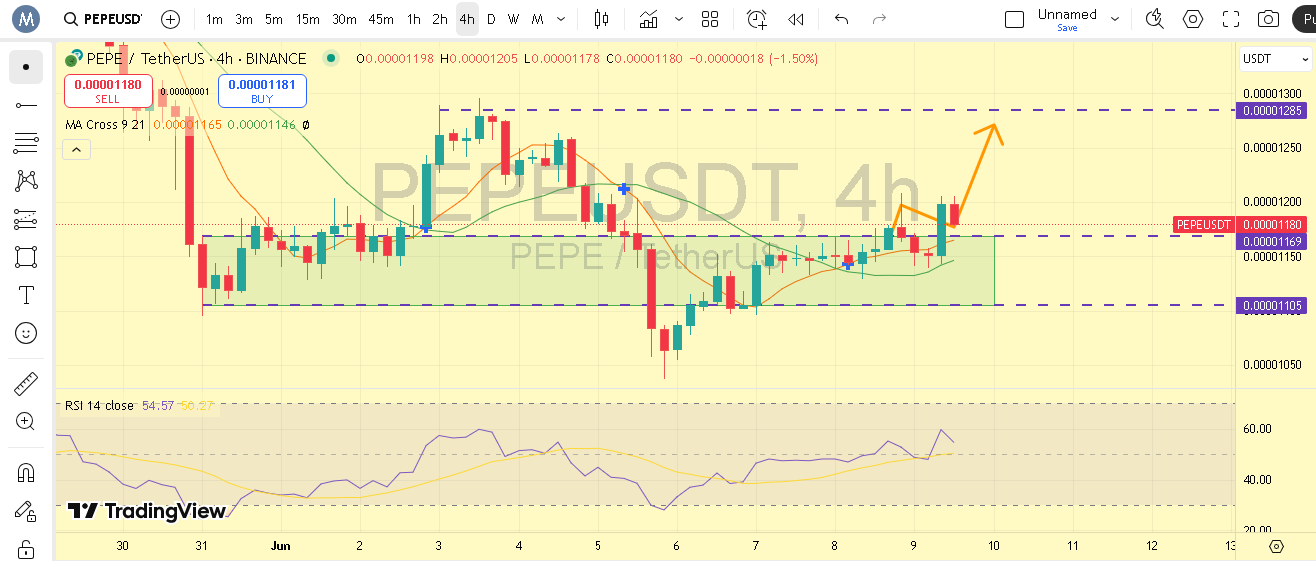Select the dot cursor tool
This screenshot has width=1316, height=561.
click(x=26, y=67)
